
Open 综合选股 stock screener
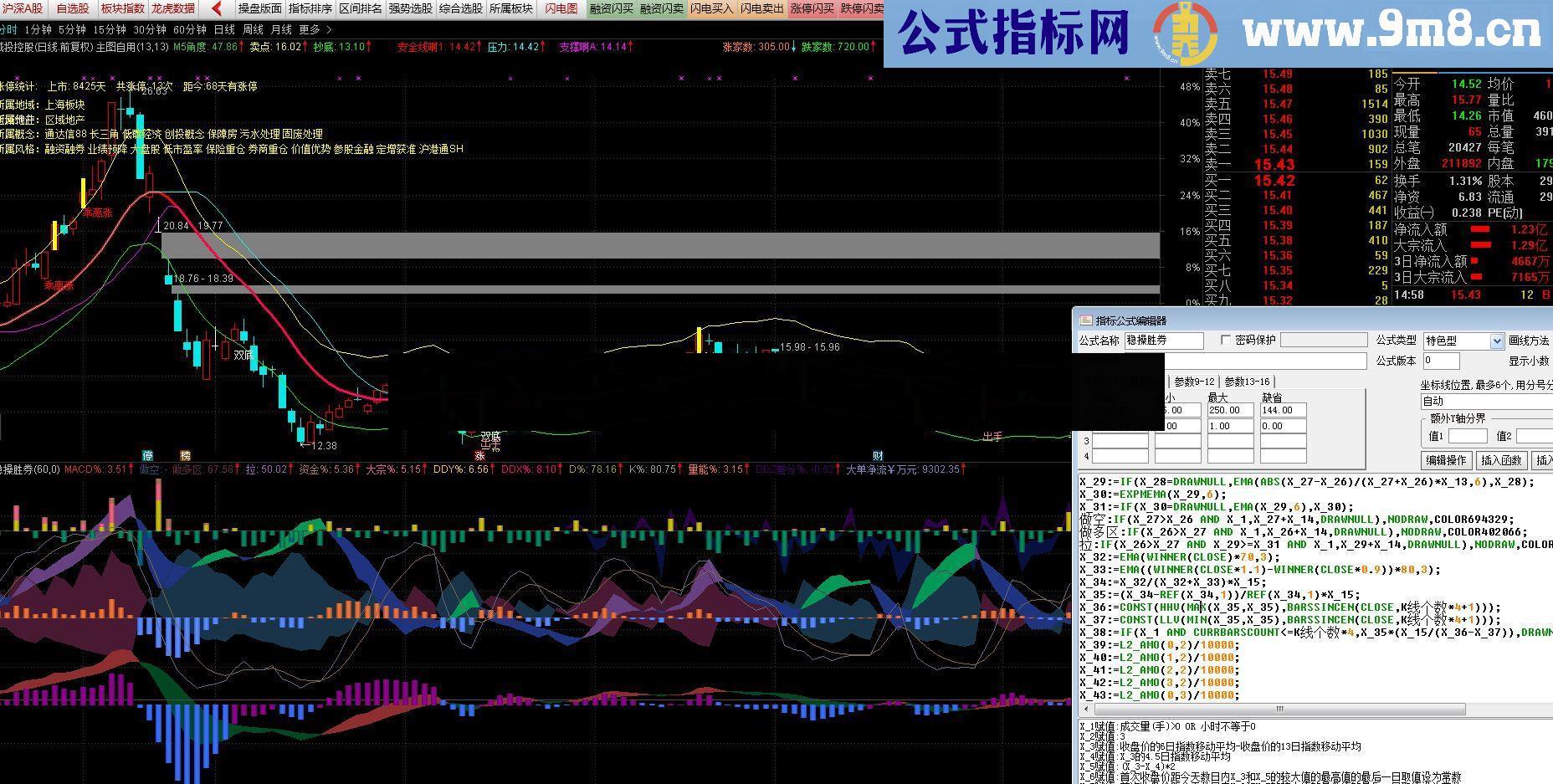(462, 8)
